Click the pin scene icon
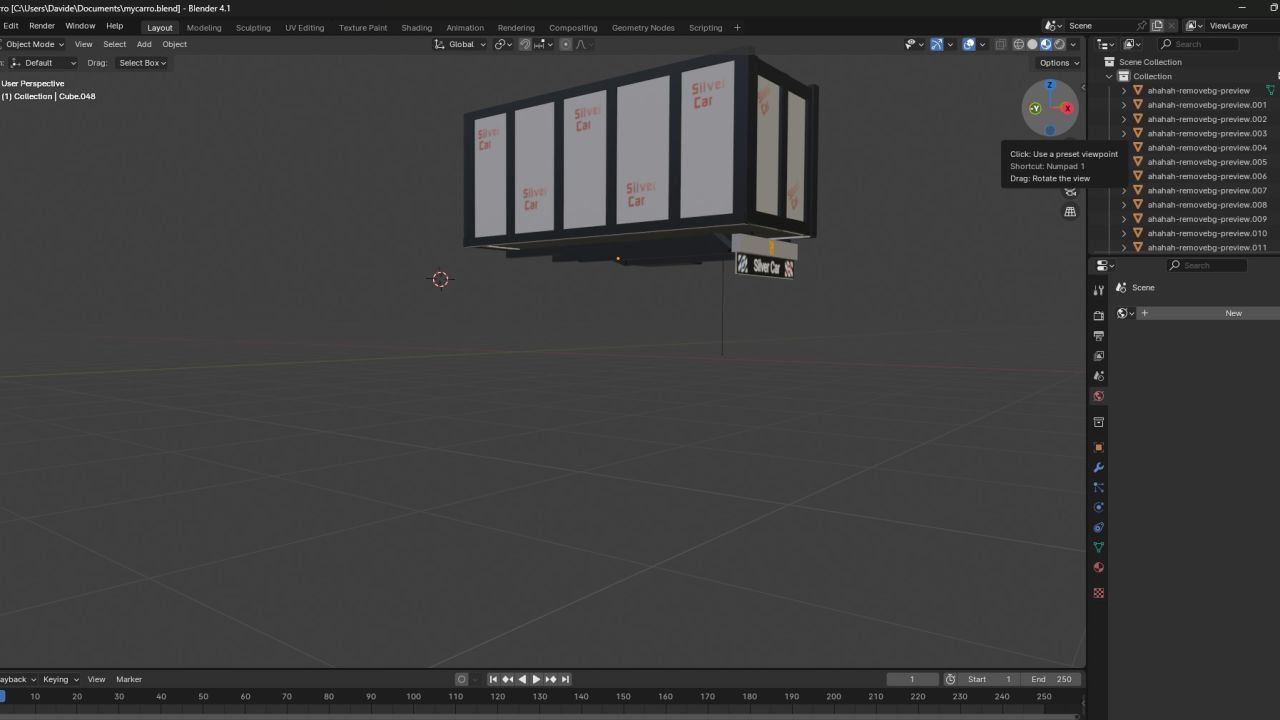This screenshot has height=720, width=1280. click(x=1142, y=26)
